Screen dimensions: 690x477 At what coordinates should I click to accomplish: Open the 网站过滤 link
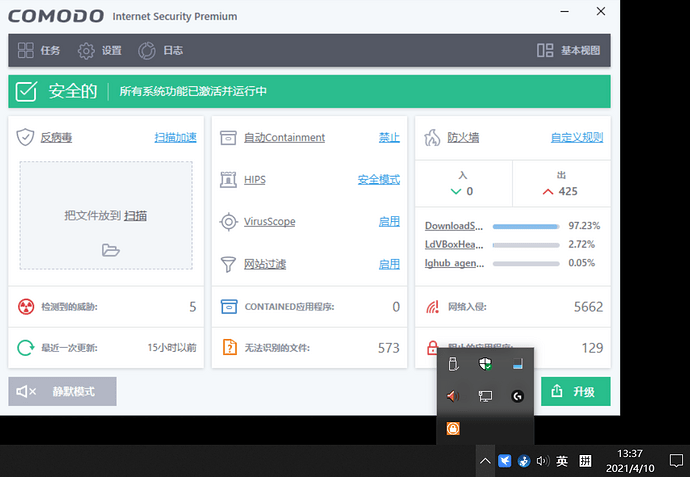pos(265,264)
